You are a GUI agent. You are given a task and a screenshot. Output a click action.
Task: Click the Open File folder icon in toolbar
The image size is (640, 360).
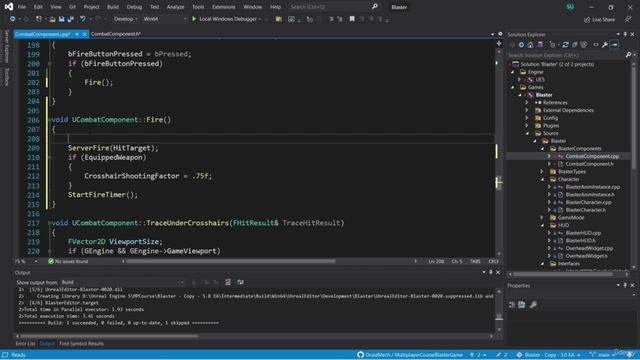click(52, 19)
